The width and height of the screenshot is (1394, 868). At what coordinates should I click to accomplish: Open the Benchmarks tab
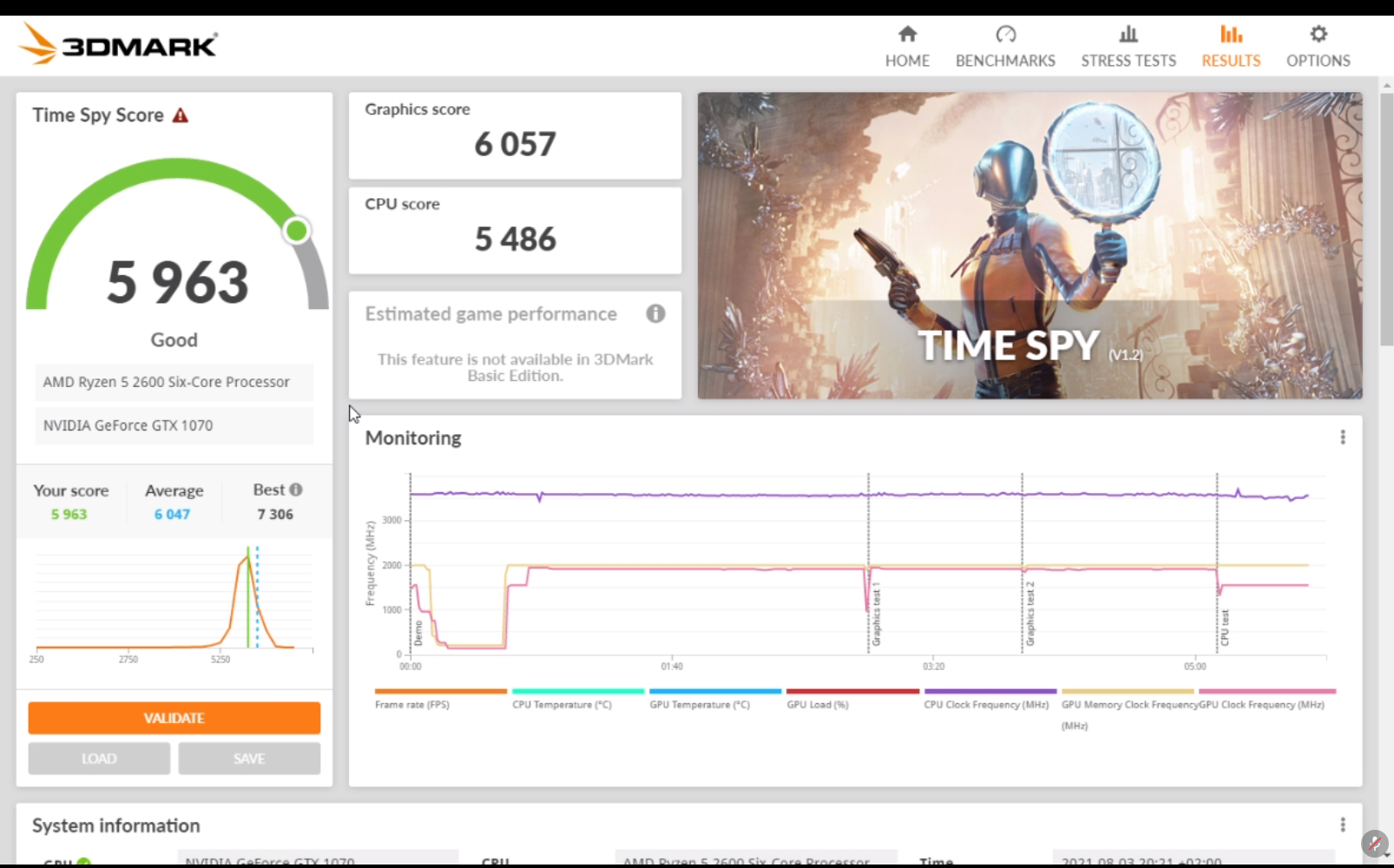coord(1005,47)
